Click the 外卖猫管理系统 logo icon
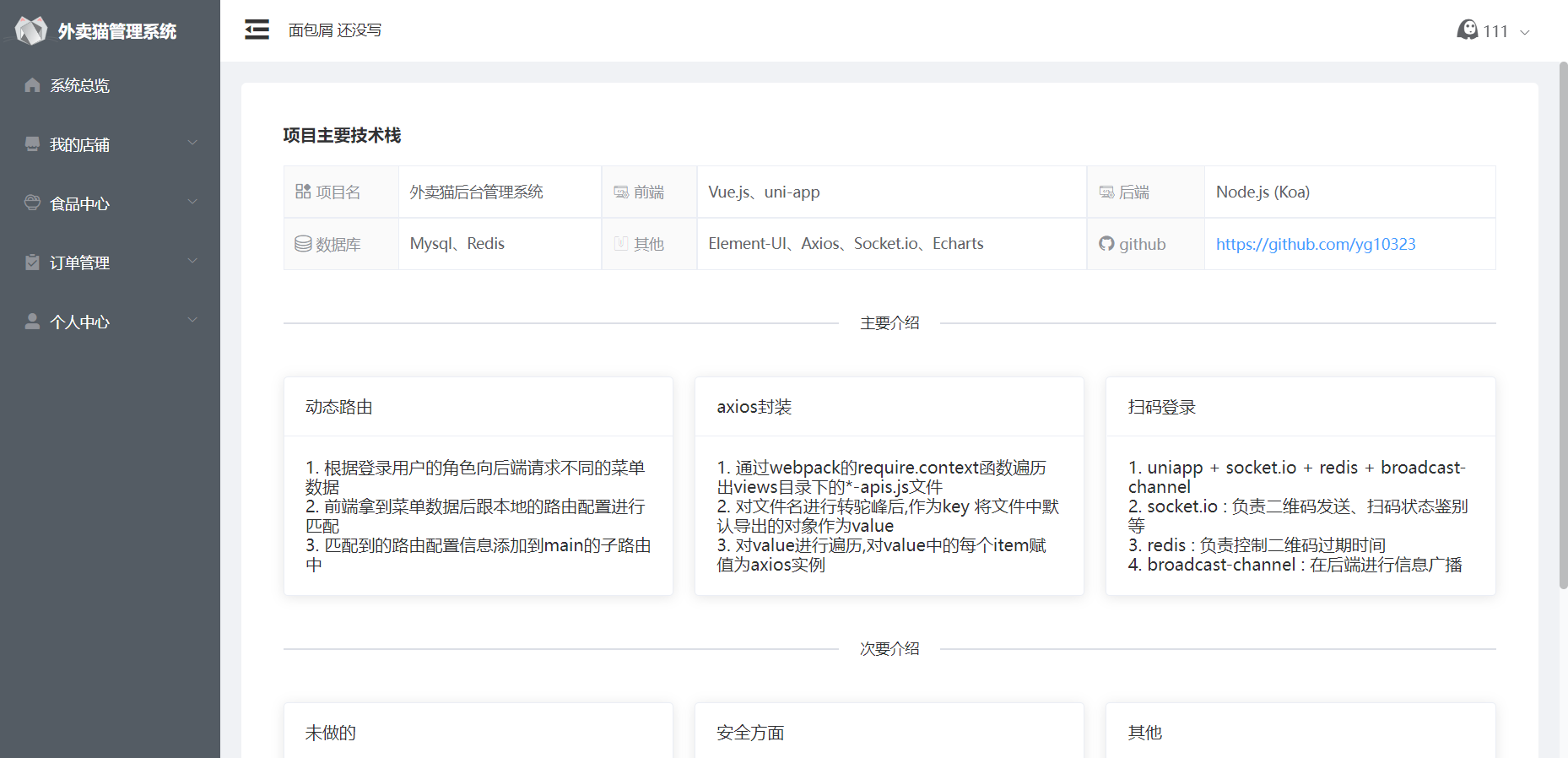This screenshot has height=758, width=1568. (x=31, y=30)
